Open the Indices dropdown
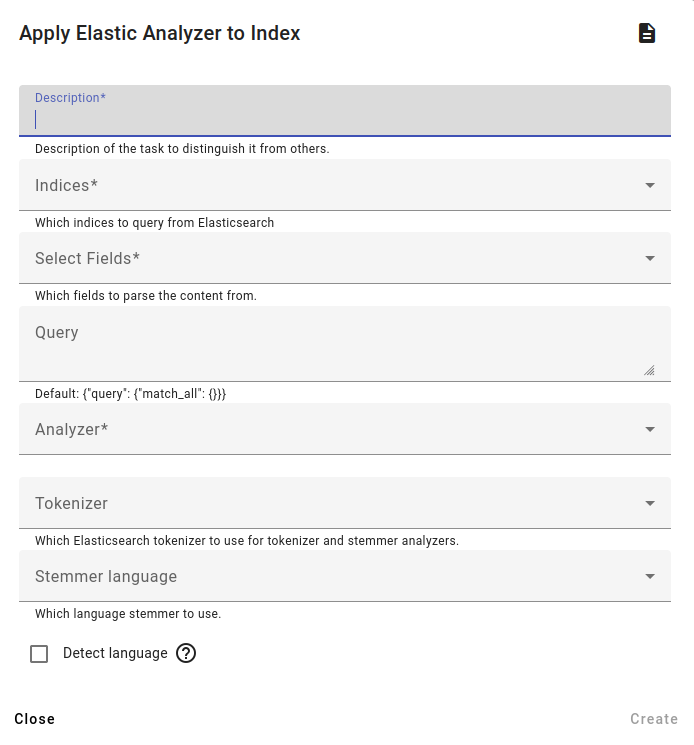Viewport: 694px width, 745px height. point(345,185)
